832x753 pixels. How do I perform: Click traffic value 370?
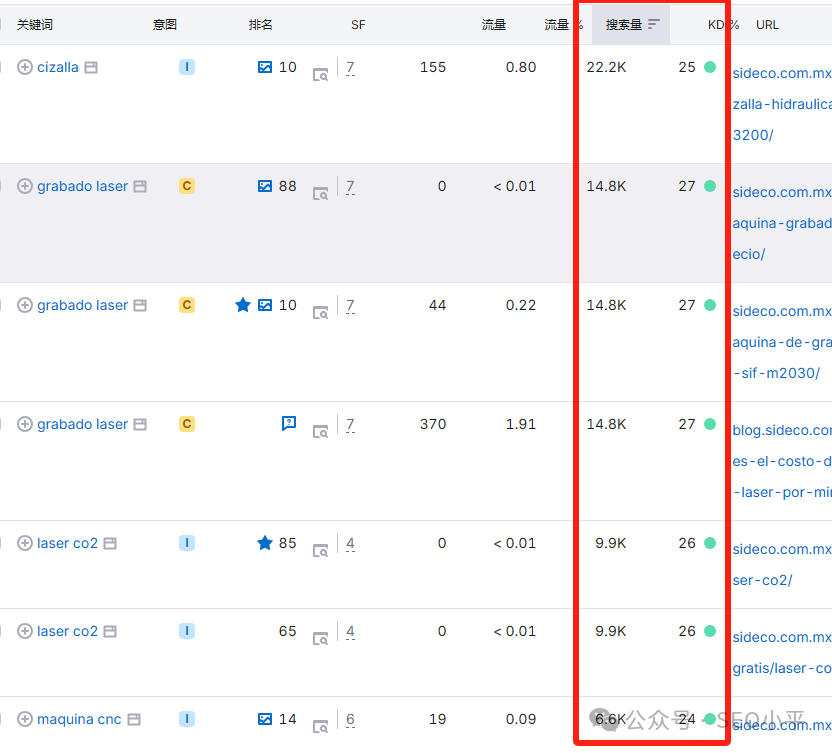pos(433,424)
